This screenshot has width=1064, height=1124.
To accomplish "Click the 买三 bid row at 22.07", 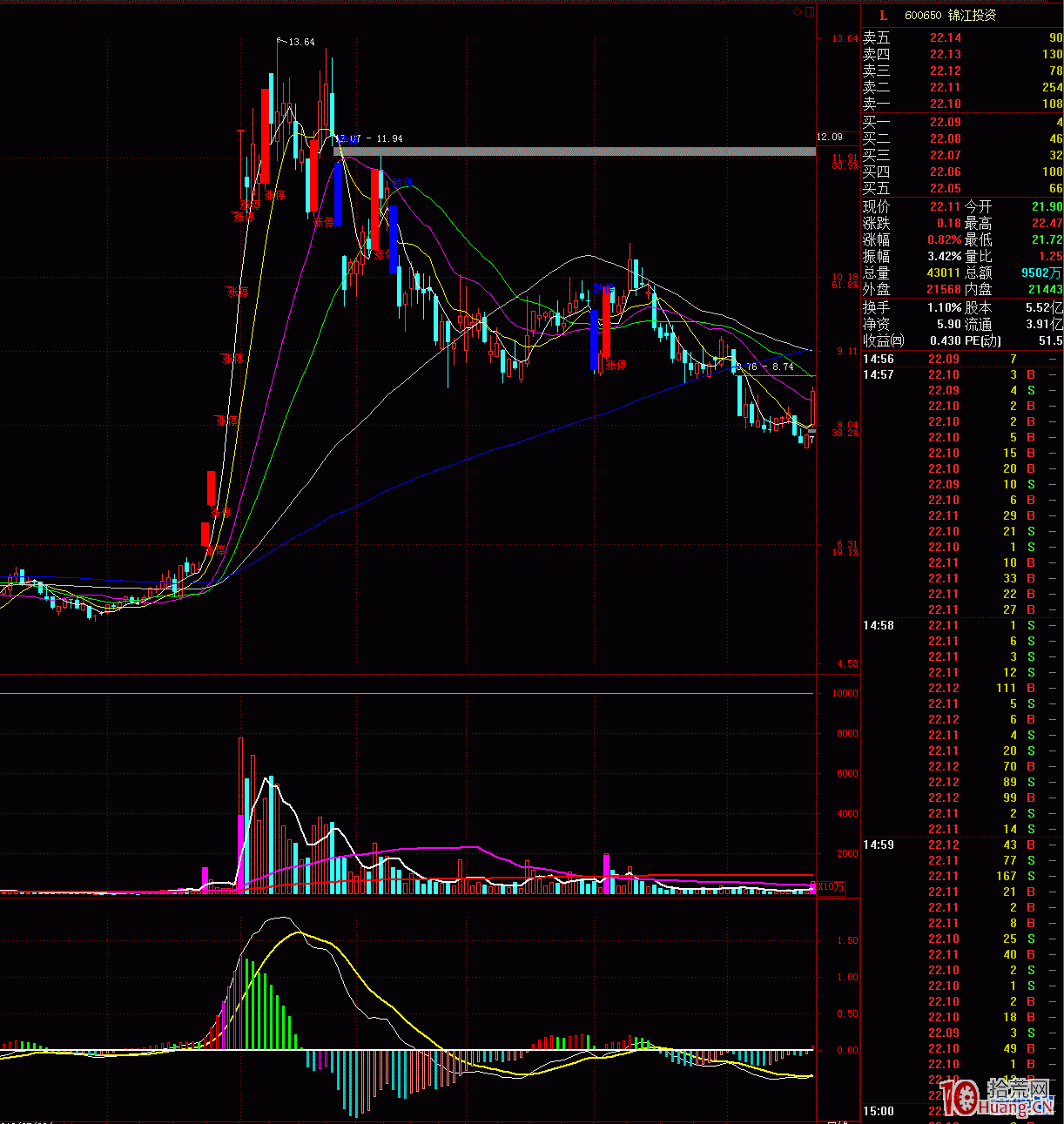I will (962, 155).
